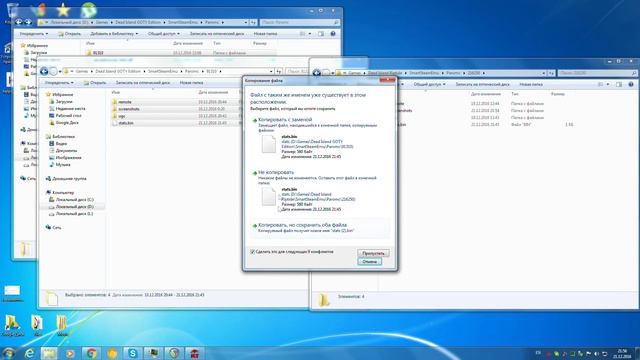Launch Internet Explorer from taskbar
The width and height of the screenshot is (640, 360).
29,353
